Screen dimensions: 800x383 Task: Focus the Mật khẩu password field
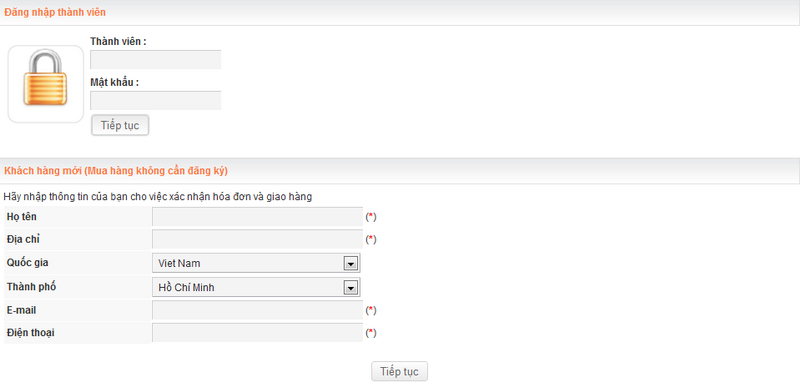coord(156,100)
